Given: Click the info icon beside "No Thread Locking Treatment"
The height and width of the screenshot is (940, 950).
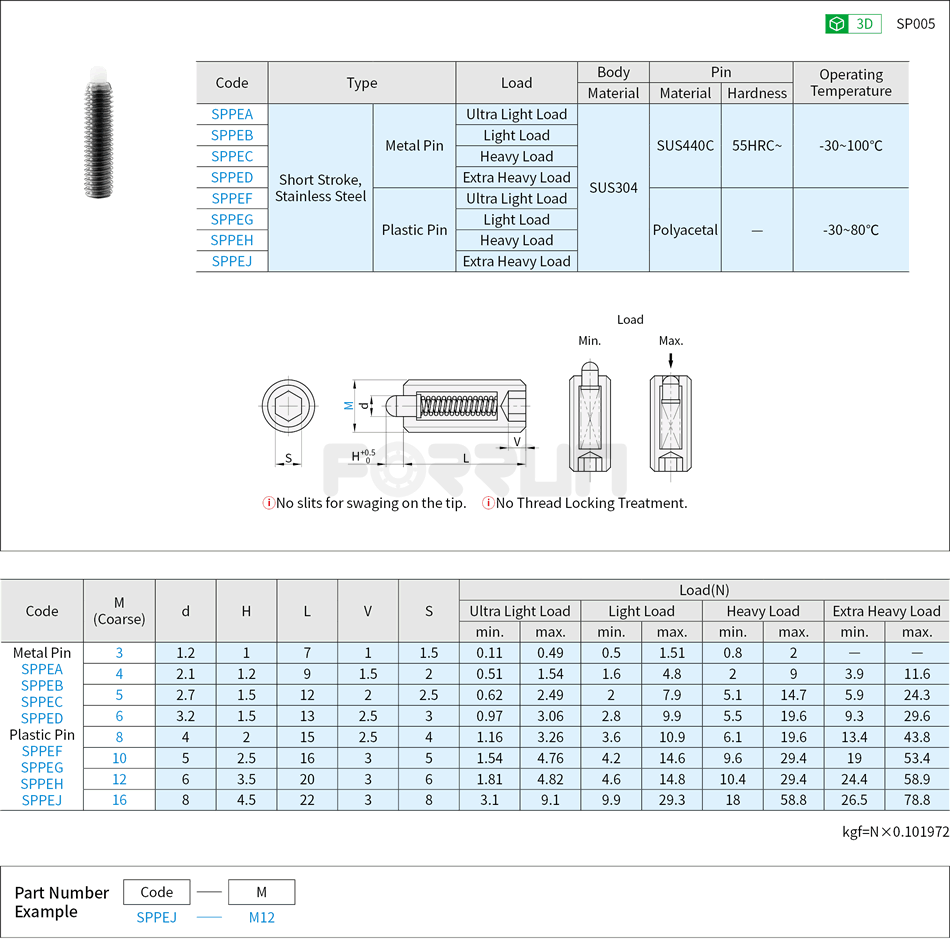Looking at the screenshot, I should [x=488, y=503].
